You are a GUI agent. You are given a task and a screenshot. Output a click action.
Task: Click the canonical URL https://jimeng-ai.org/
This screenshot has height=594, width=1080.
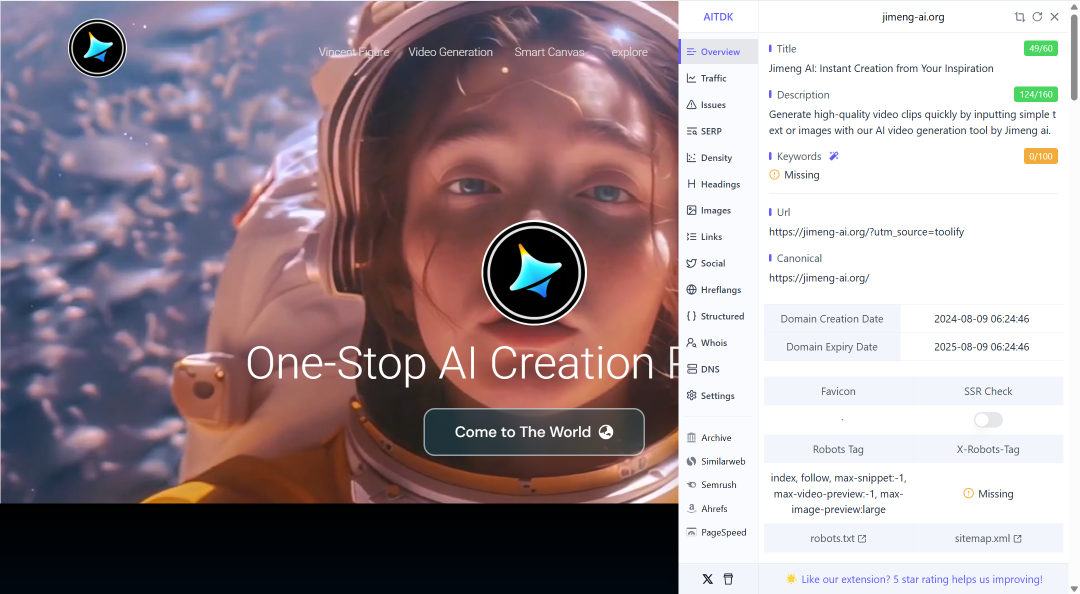[x=819, y=278]
